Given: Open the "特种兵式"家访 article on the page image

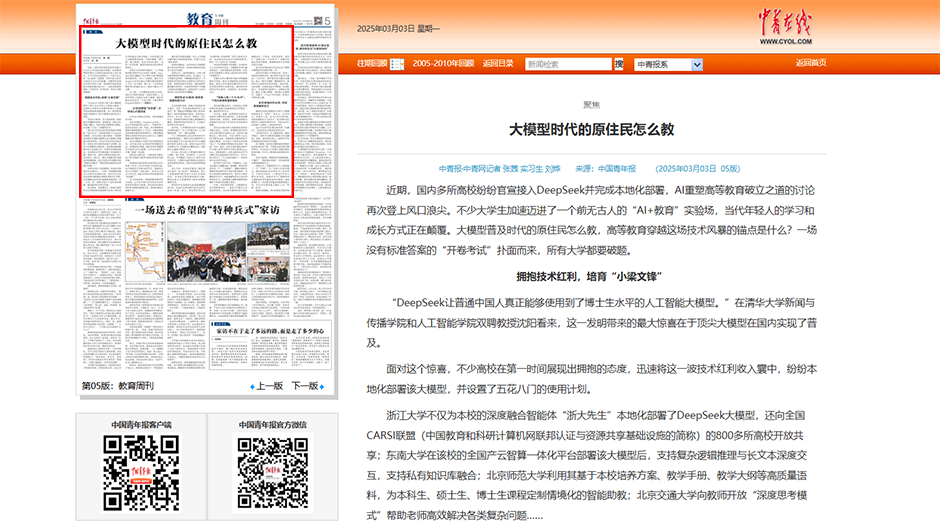Looking at the screenshot, I should (x=207, y=210).
